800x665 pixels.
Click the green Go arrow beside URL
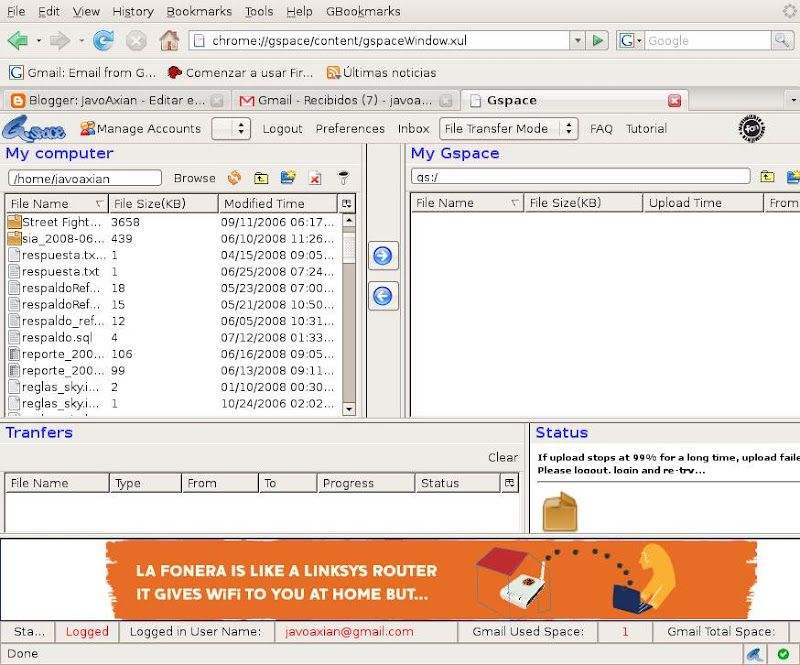pos(597,40)
